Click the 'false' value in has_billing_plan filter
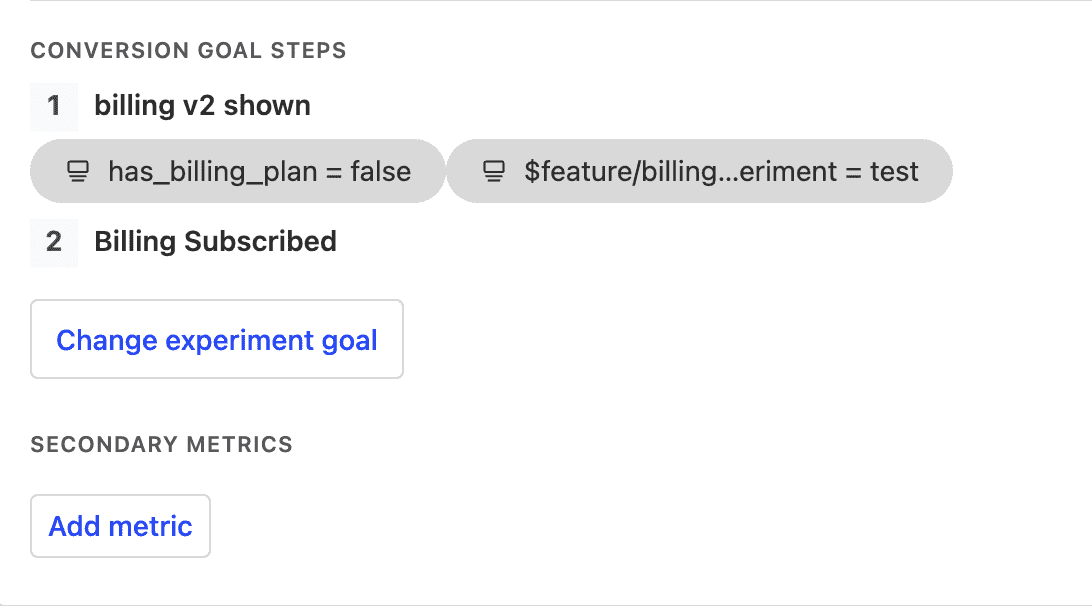This screenshot has width=1092, height=606. tap(380, 172)
